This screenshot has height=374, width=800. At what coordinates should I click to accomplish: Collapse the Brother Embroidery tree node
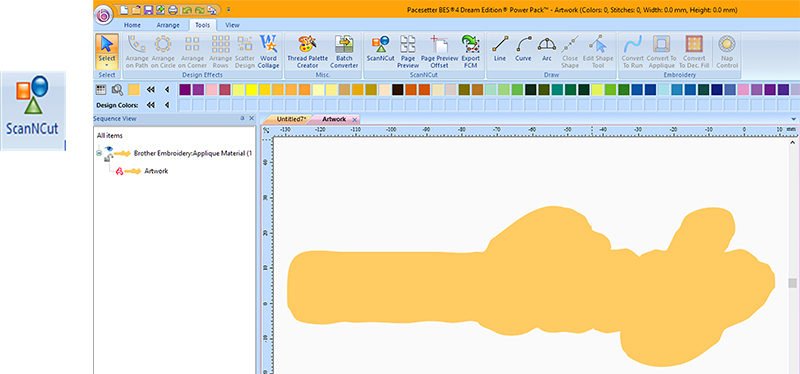point(98,153)
